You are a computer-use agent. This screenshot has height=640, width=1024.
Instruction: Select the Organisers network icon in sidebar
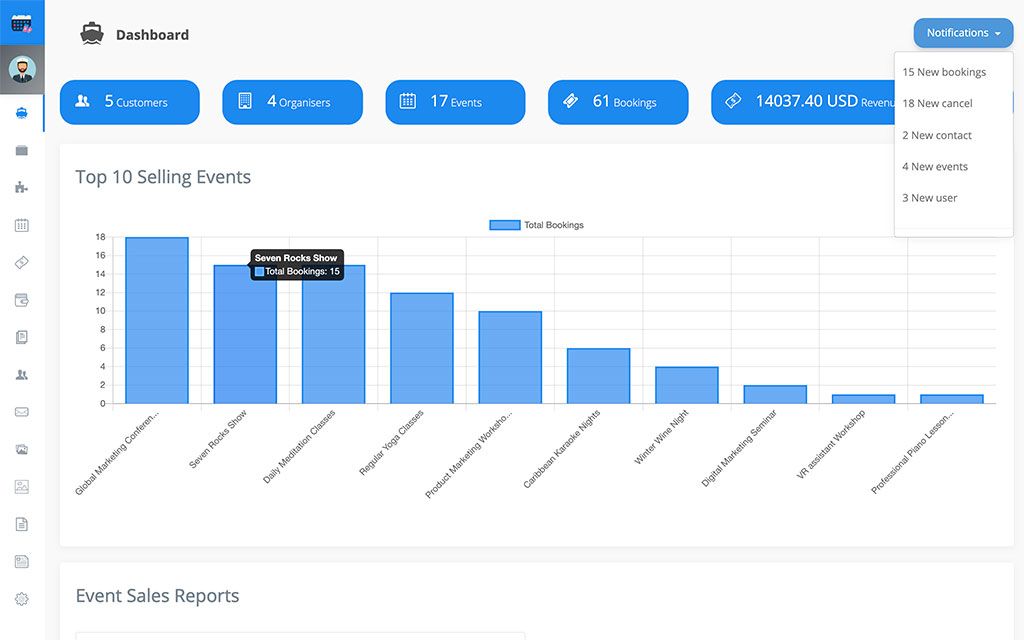coord(22,186)
